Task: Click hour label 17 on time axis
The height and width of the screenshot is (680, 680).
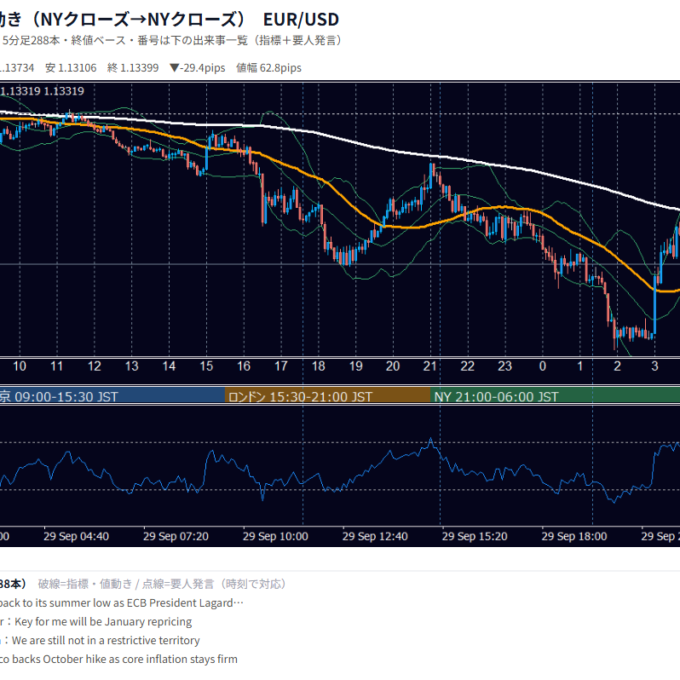Action: coord(281,366)
